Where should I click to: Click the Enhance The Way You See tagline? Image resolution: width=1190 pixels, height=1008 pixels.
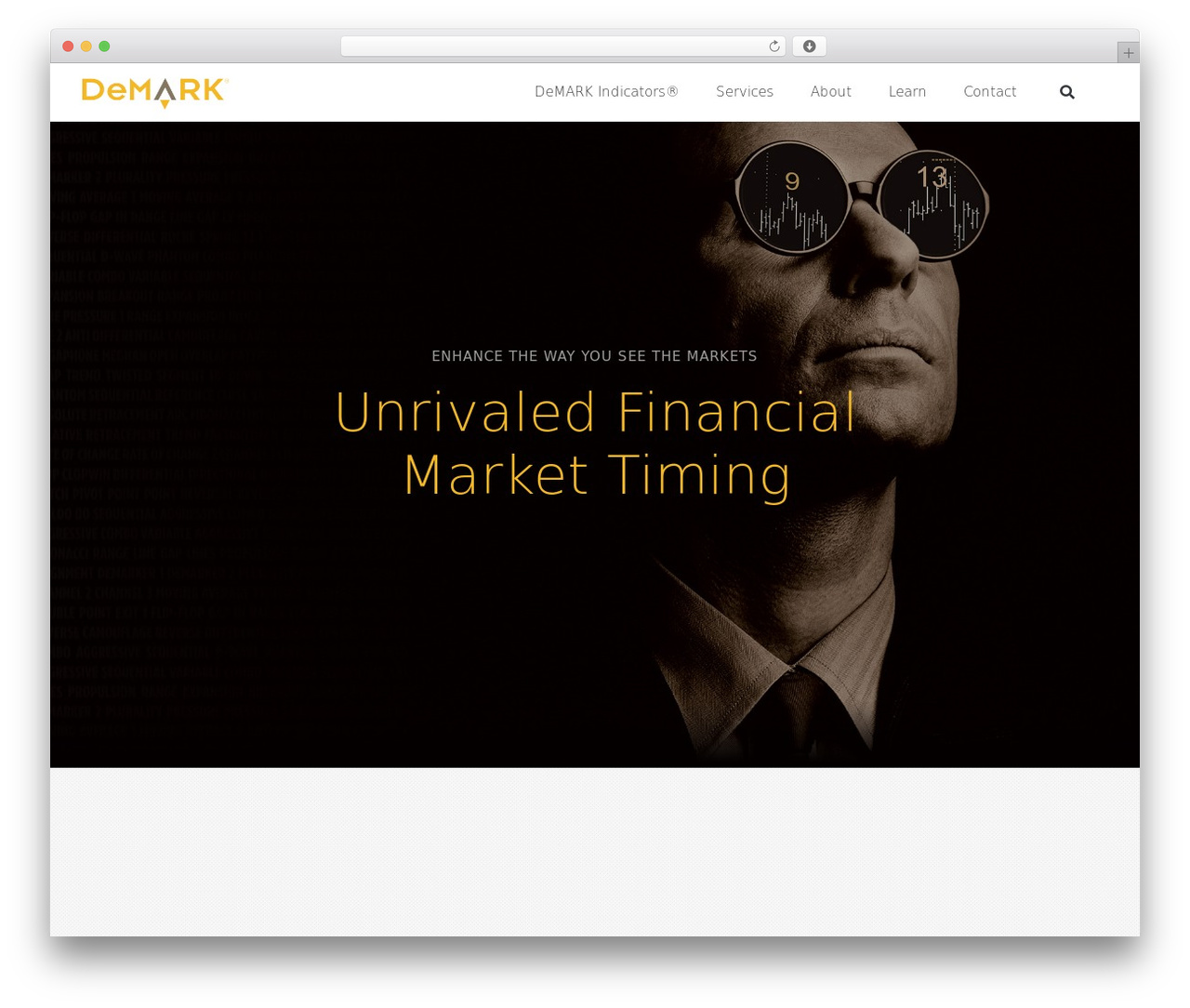coord(594,356)
